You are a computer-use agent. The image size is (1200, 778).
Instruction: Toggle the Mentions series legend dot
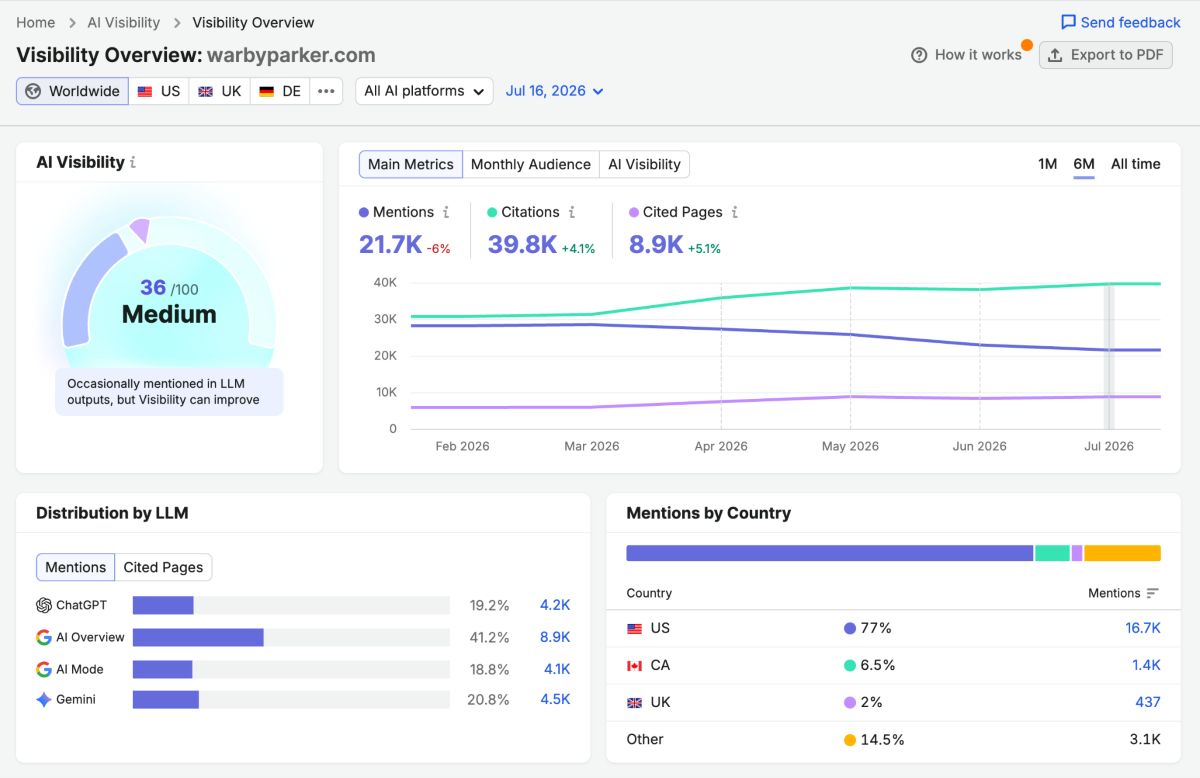click(364, 212)
